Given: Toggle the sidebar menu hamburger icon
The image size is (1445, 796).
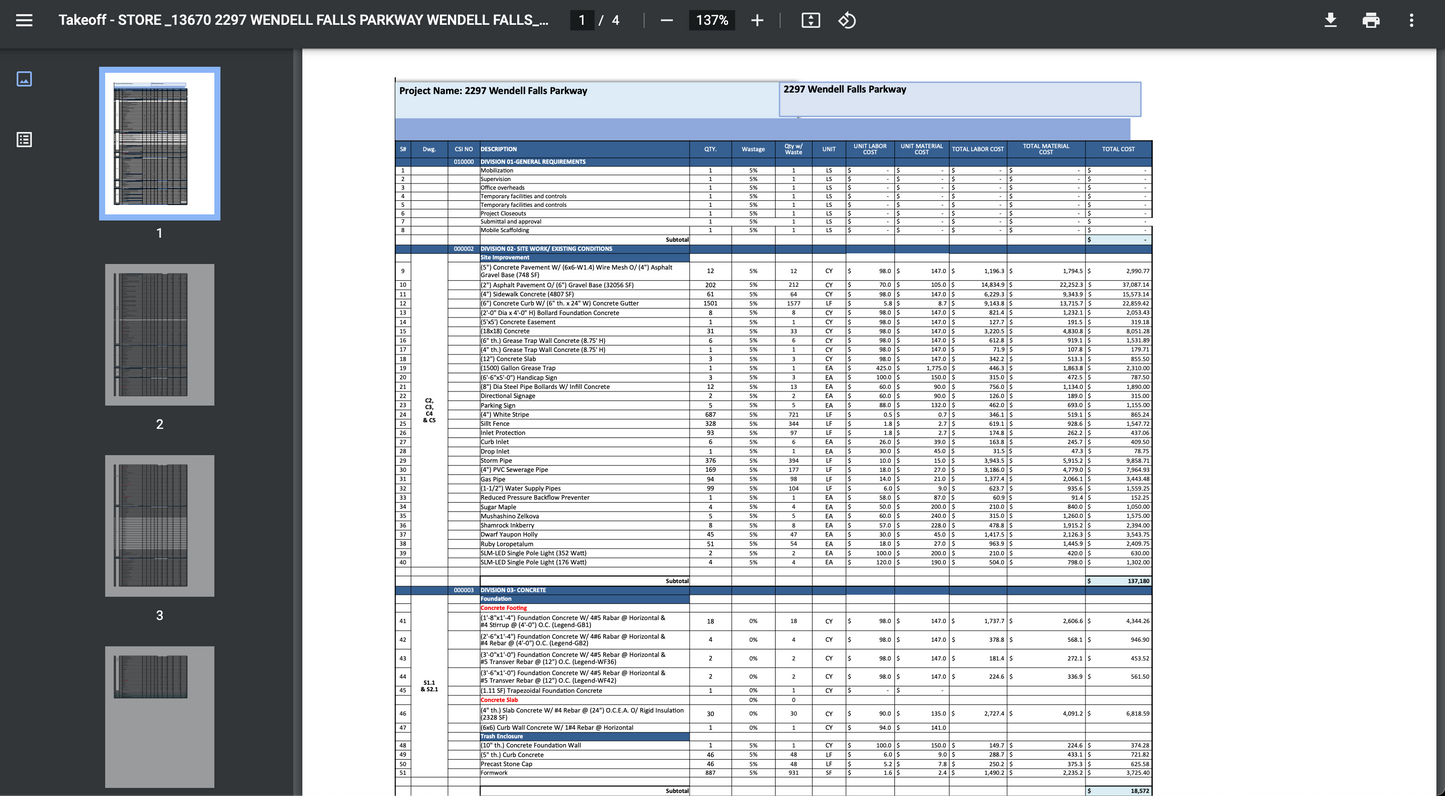Looking at the screenshot, I should (x=24, y=20).
